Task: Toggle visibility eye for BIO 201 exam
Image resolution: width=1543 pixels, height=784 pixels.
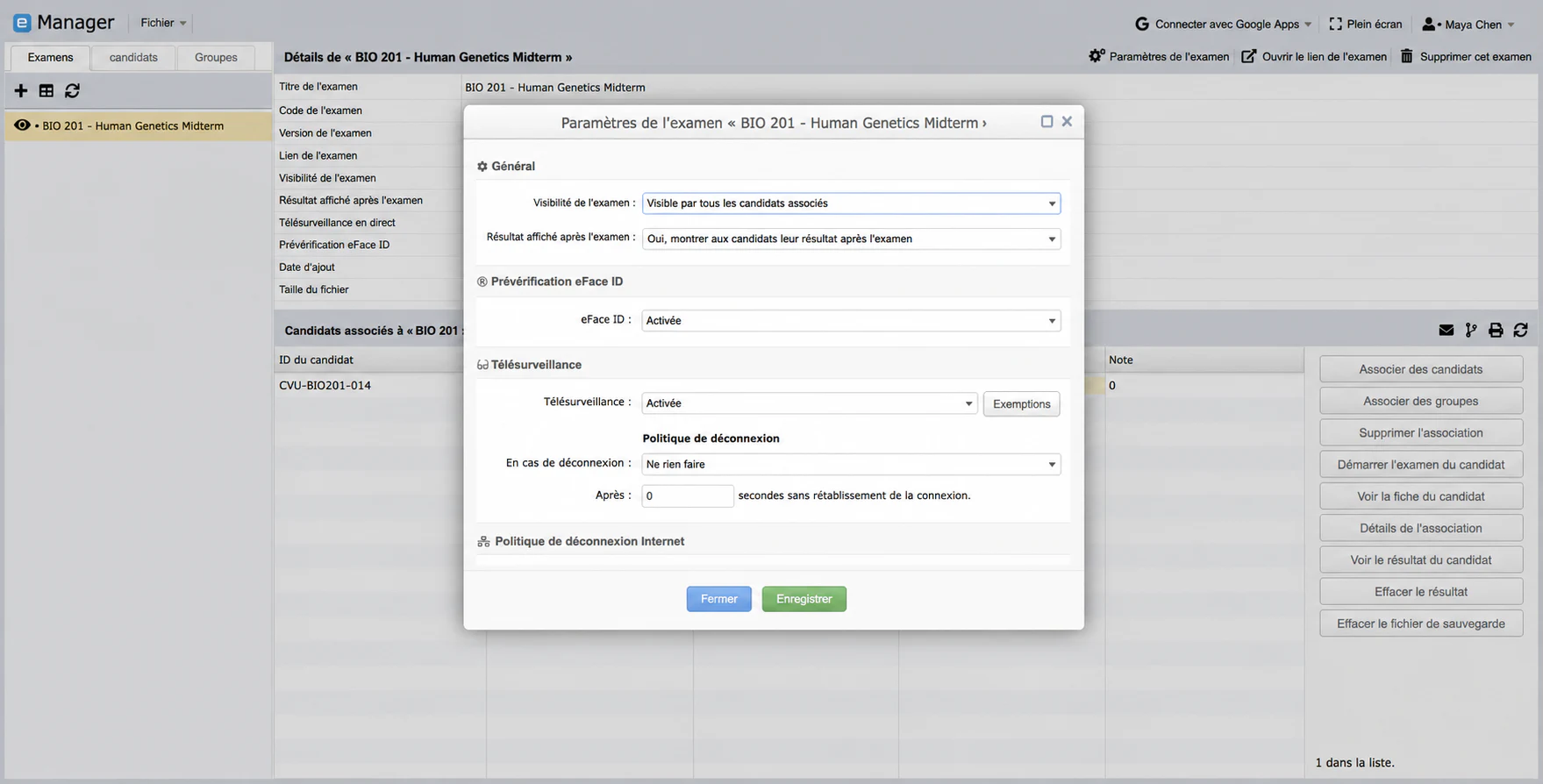Action: point(22,125)
